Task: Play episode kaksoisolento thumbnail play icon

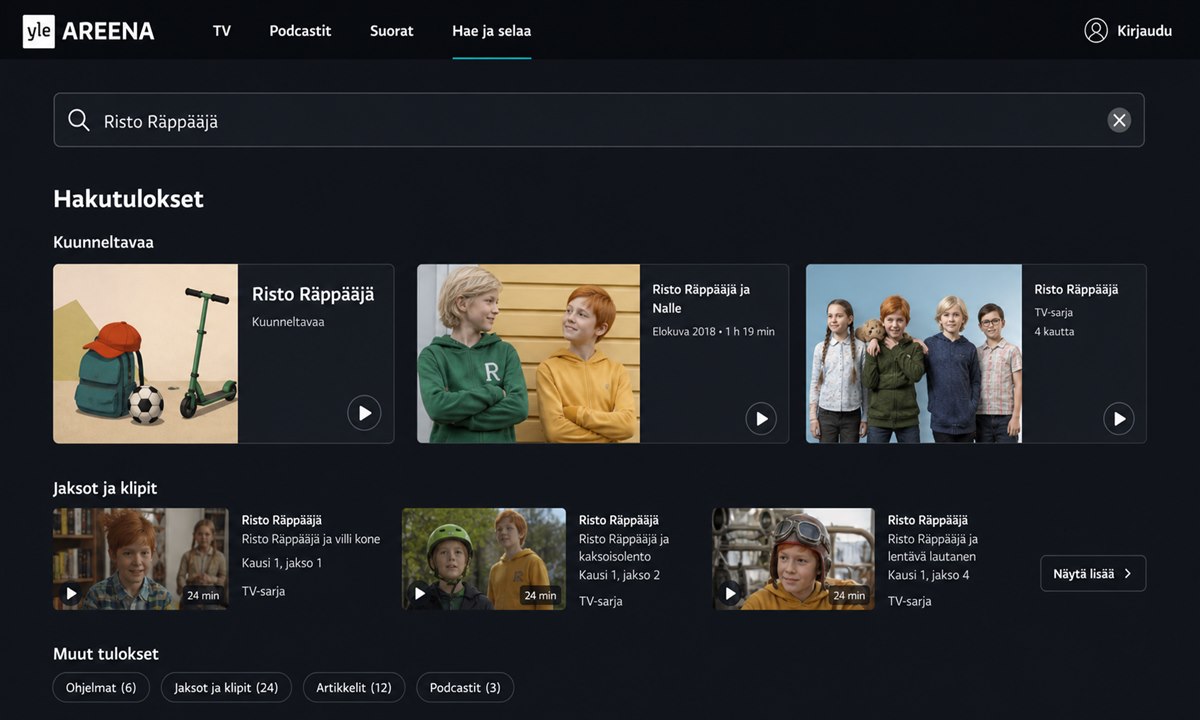Action: 420,593
